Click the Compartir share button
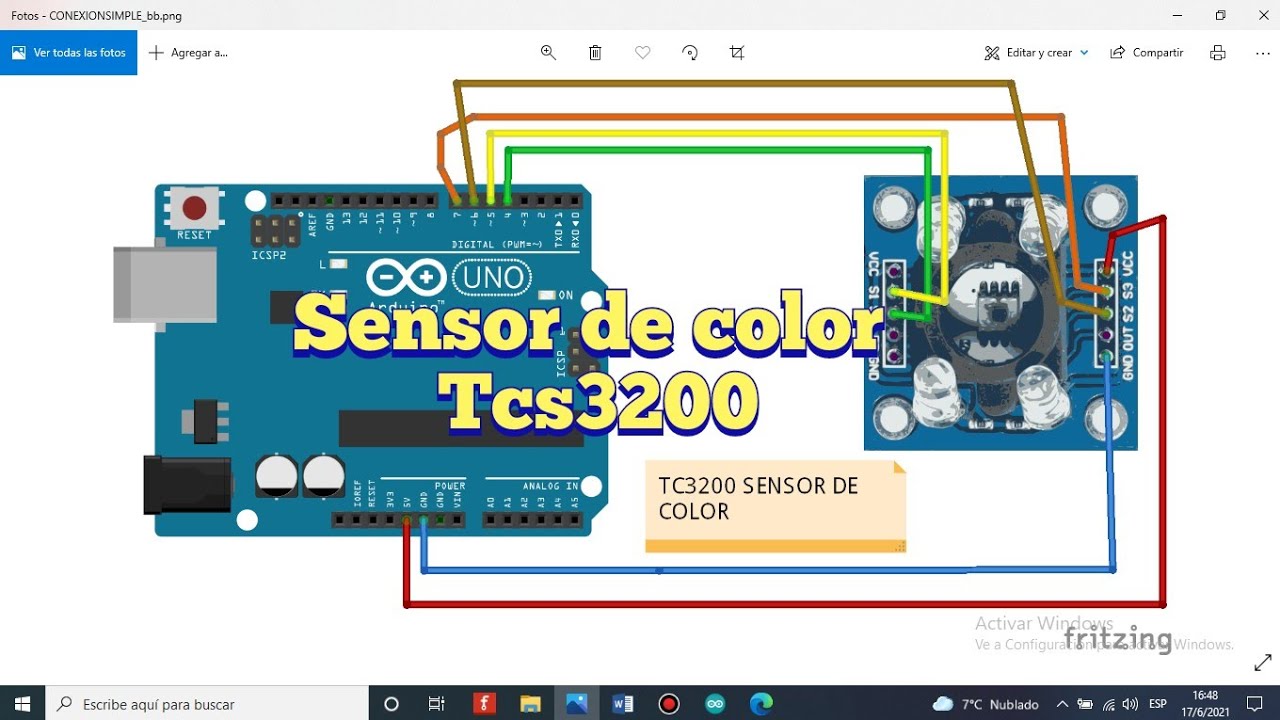Viewport: 1280px width, 720px height. coord(1147,53)
